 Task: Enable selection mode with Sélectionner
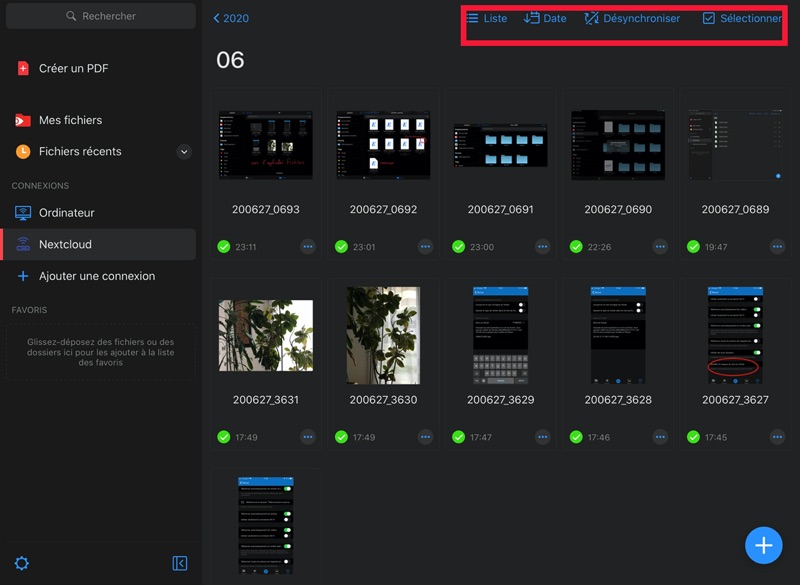(741, 18)
